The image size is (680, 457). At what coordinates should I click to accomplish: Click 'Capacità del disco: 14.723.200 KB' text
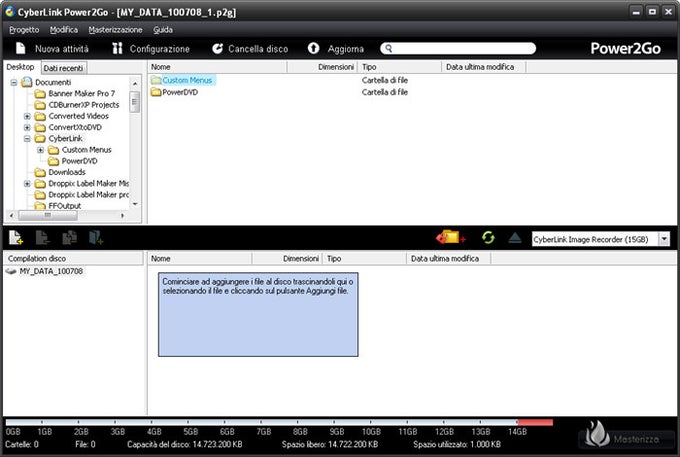[185, 444]
